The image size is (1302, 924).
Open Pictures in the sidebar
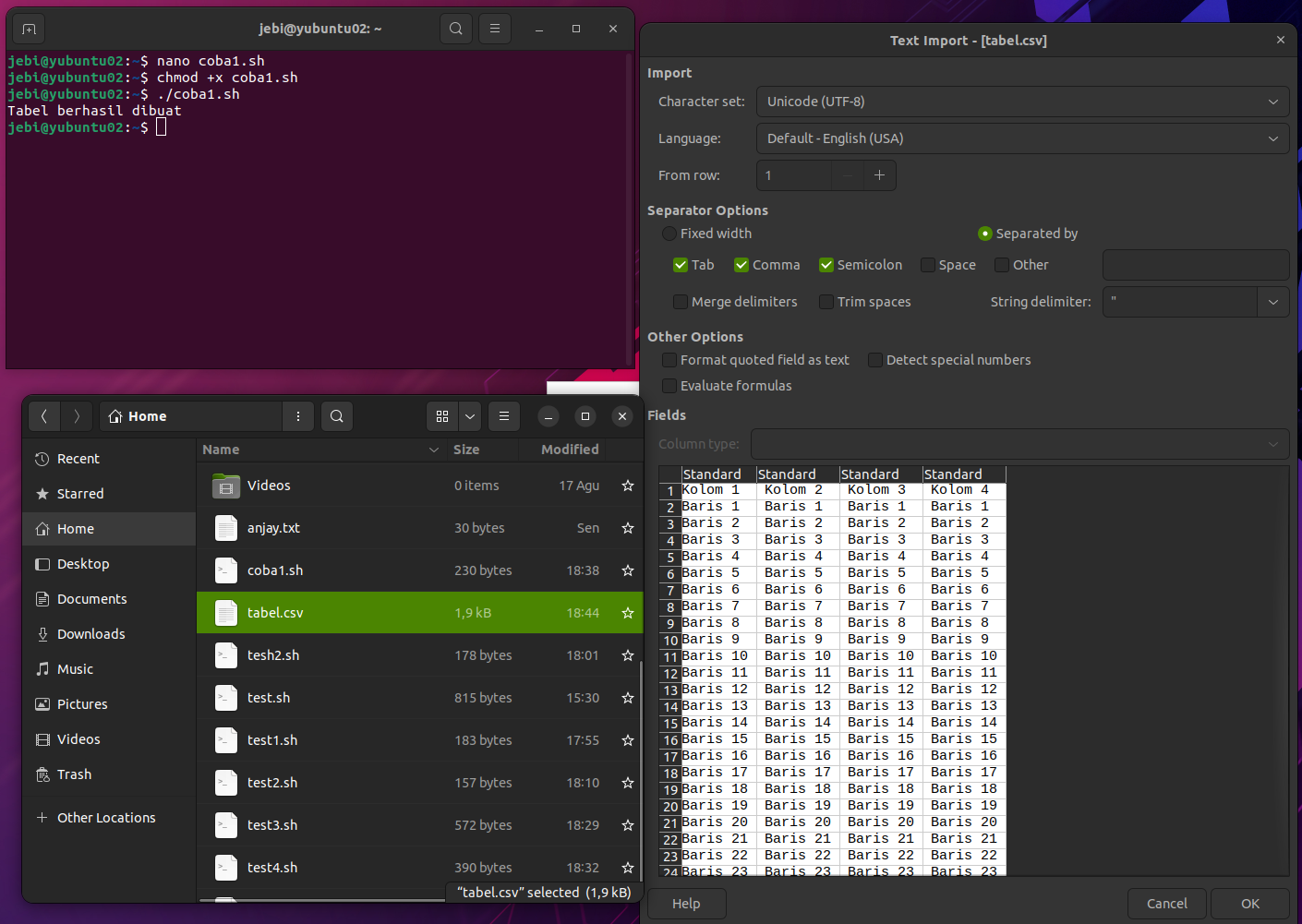[109, 704]
